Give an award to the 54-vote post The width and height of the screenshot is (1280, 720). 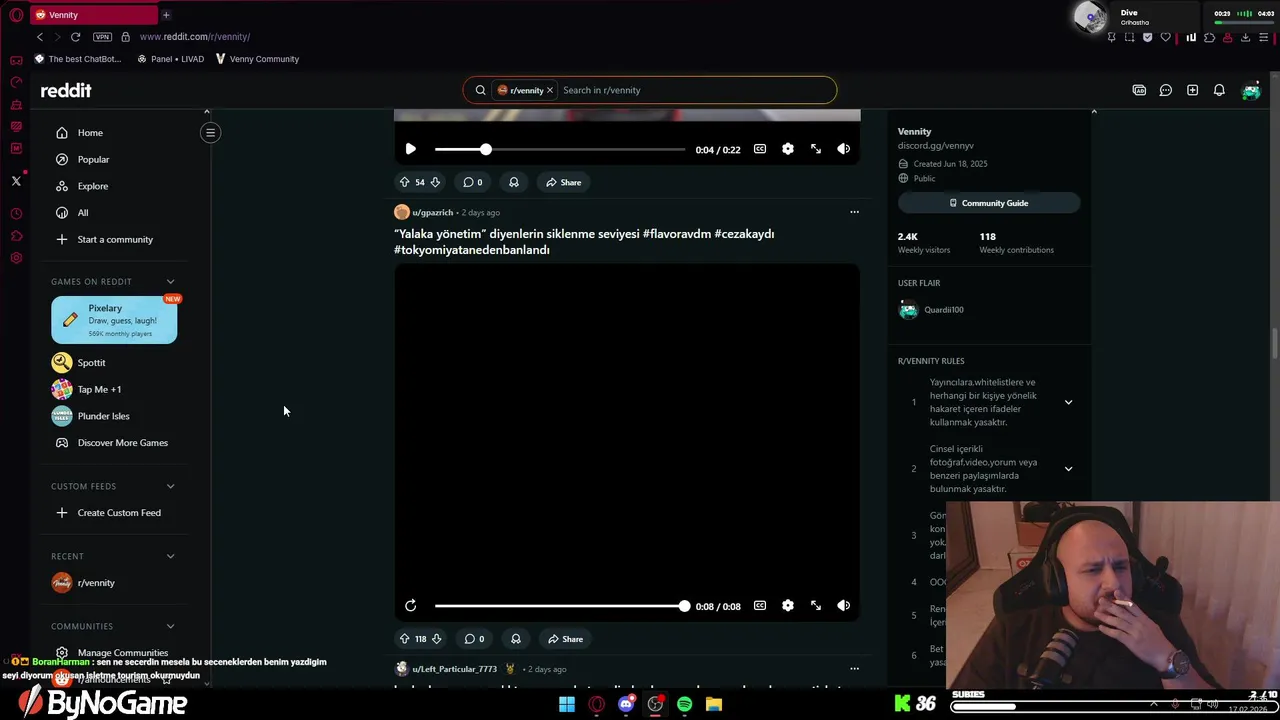(513, 182)
